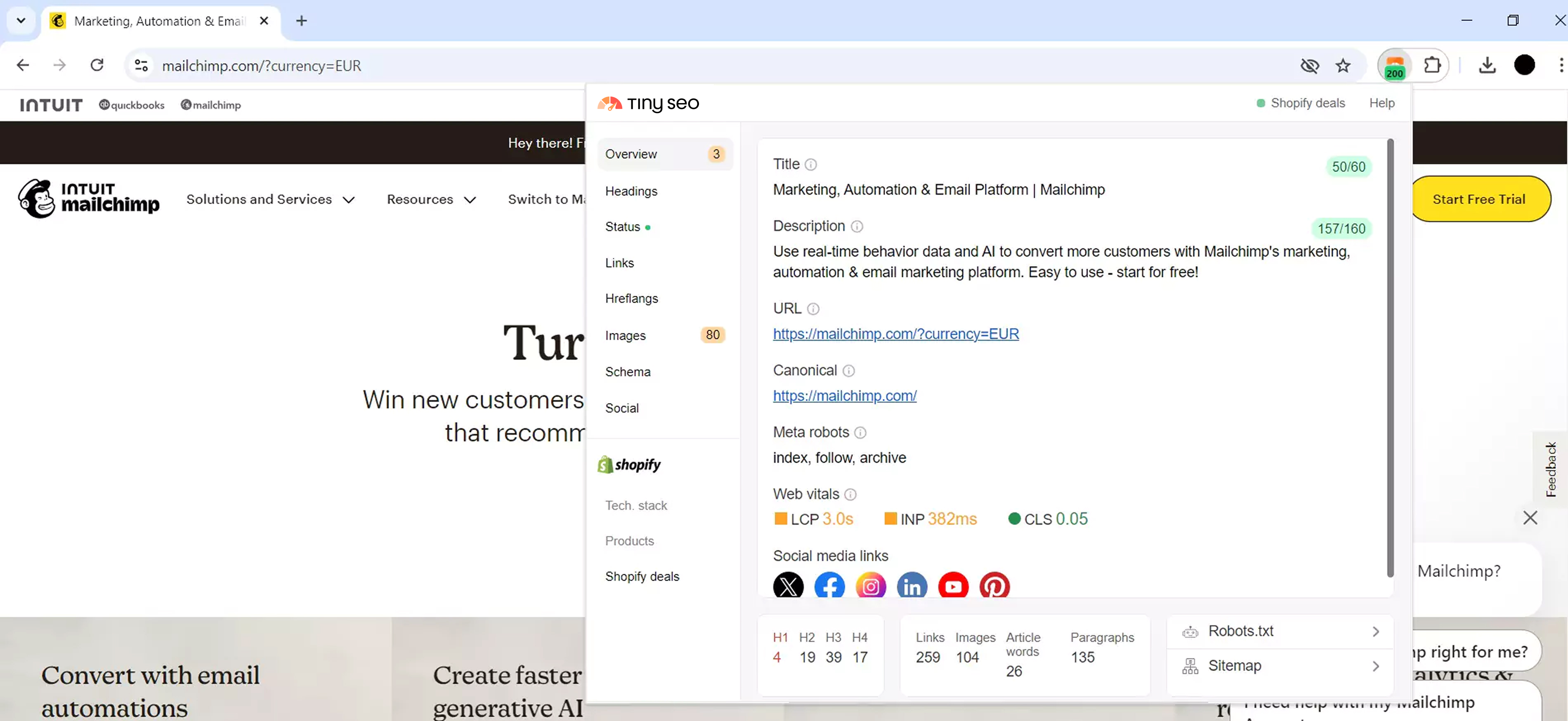Click the Title info icon
Viewport: 1568px width, 721px height.
click(810, 164)
